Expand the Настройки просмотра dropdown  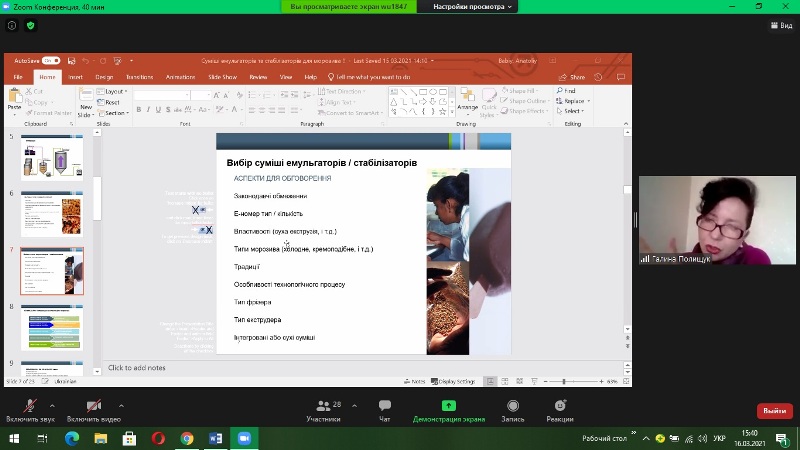click(473, 6)
